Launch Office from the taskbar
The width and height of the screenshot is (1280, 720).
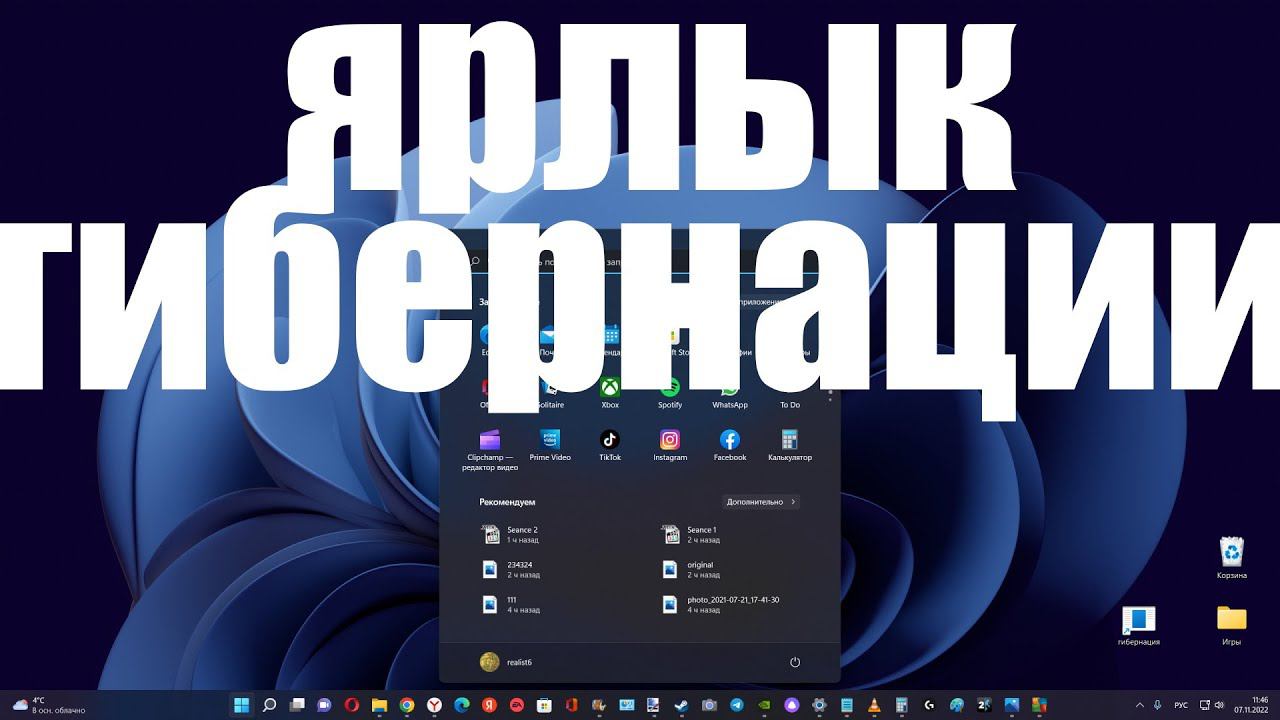(x=571, y=705)
